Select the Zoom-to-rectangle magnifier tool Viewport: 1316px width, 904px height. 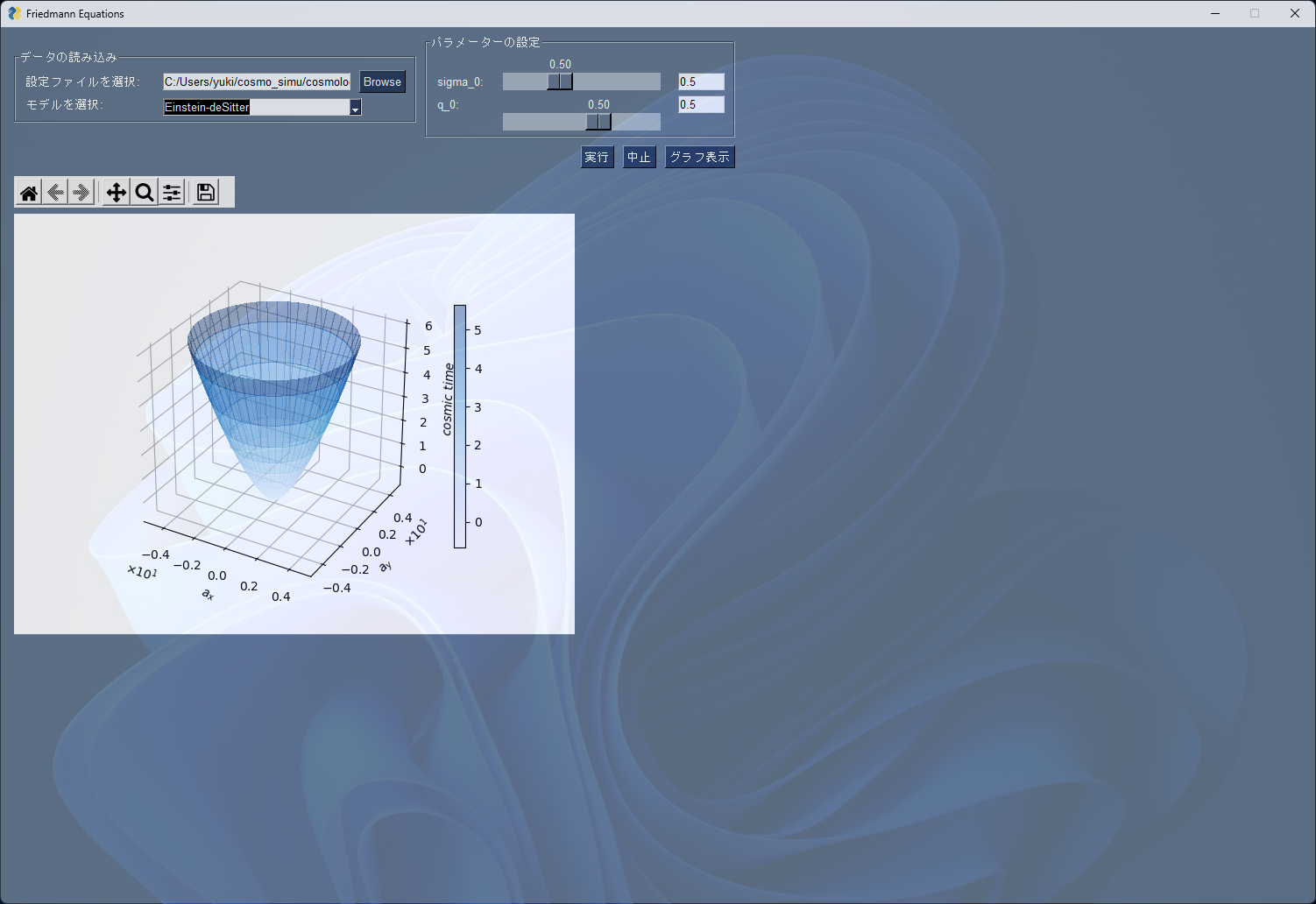[144, 192]
